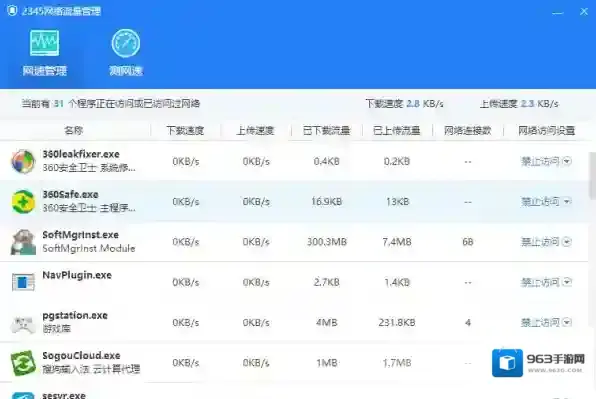Sort by 已下载流量 column header

point(327,130)
